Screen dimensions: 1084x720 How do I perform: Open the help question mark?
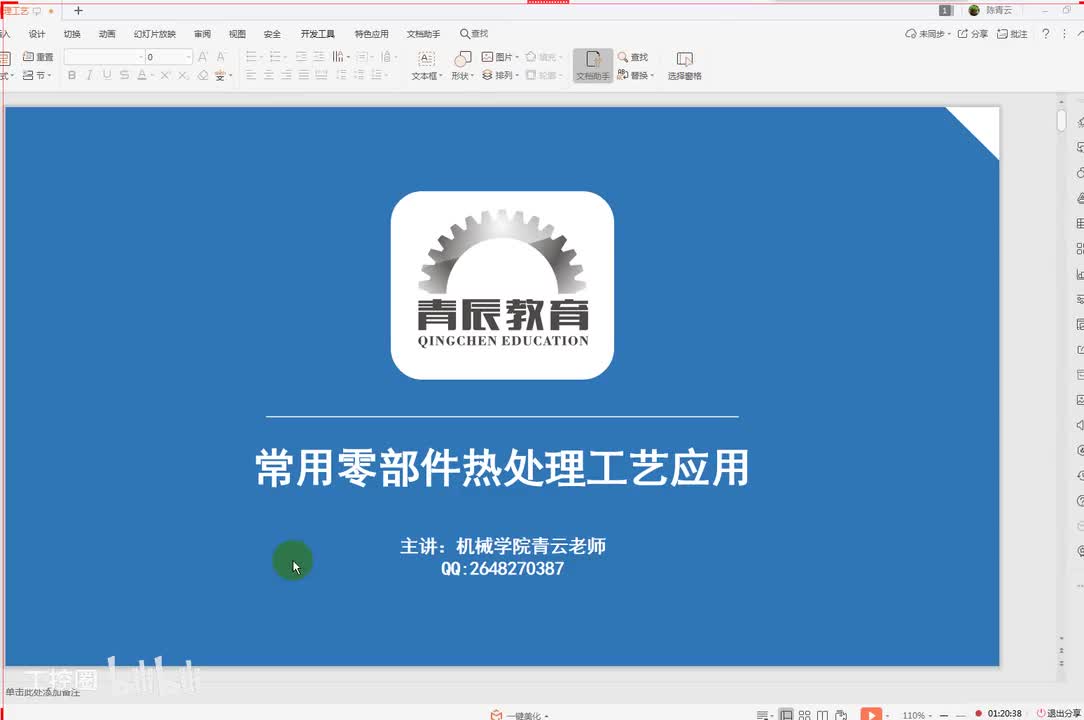tap(1045, 33)
